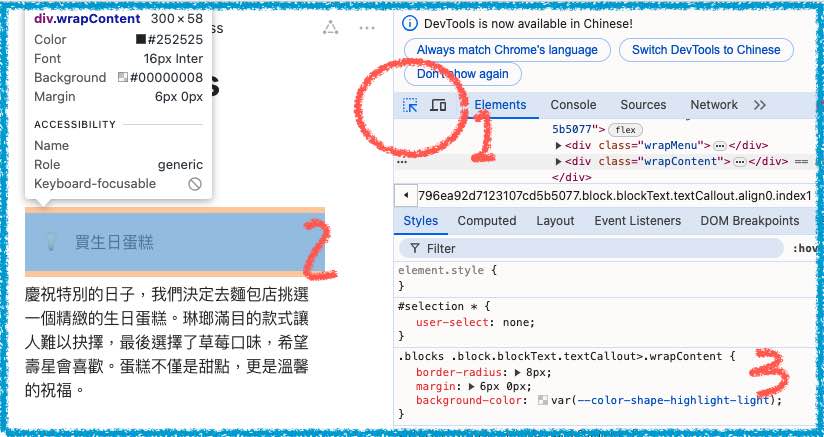
Task: Toggle the device toolbar icon
Action: click(x=437, y=105)
